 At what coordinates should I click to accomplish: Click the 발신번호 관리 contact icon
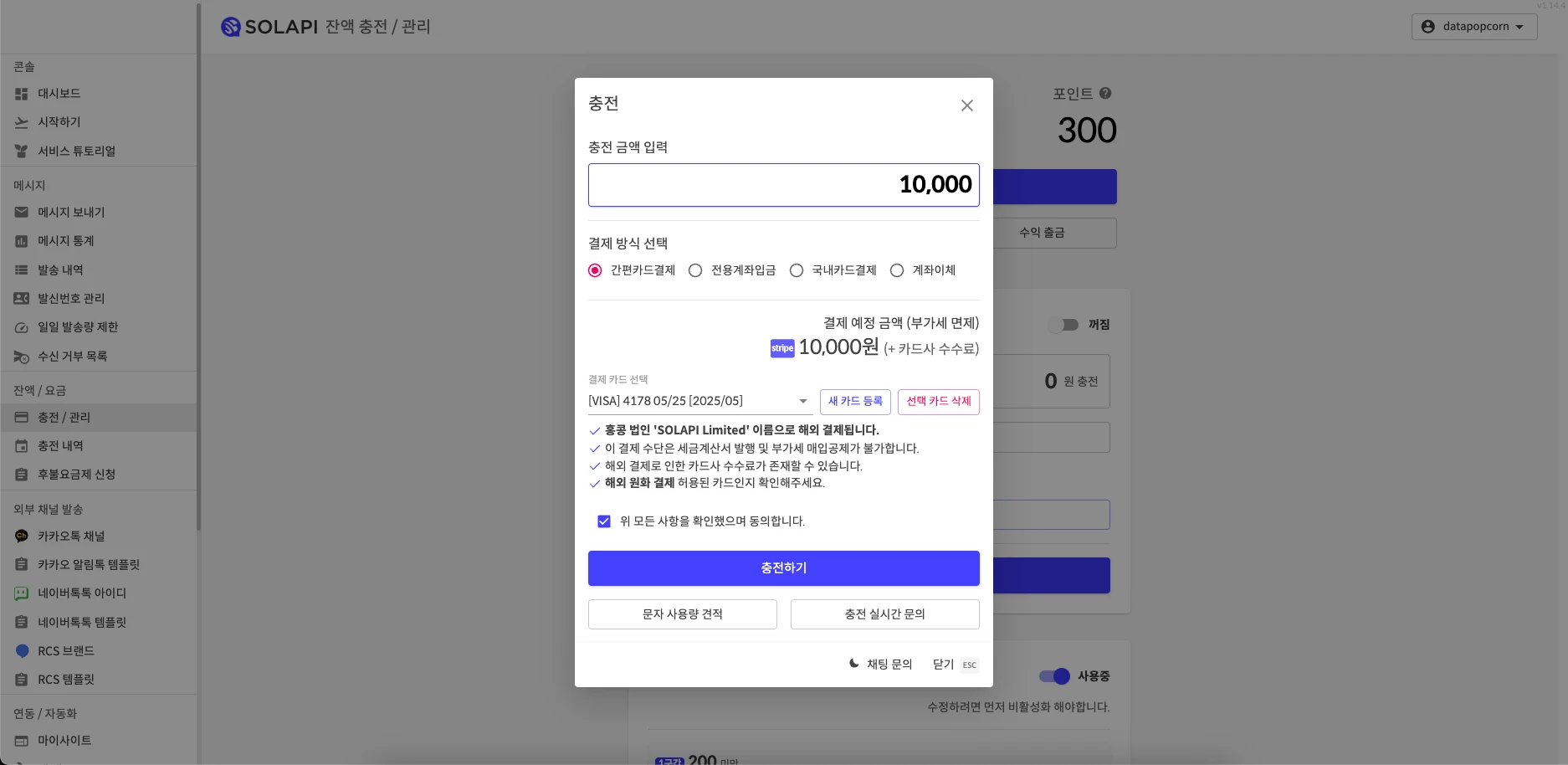point(22,299)
